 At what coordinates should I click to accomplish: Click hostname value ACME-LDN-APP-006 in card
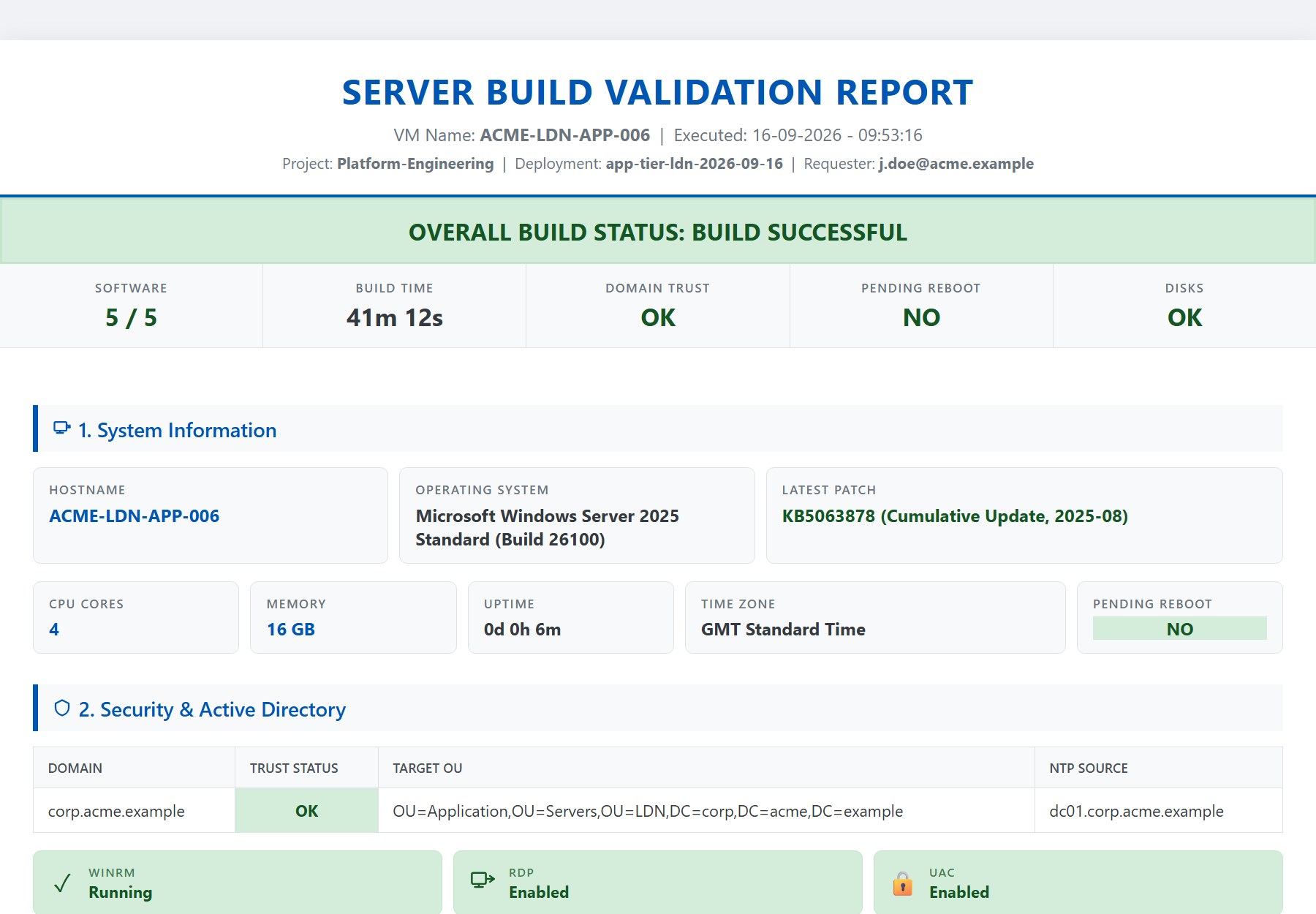point(135,516)
